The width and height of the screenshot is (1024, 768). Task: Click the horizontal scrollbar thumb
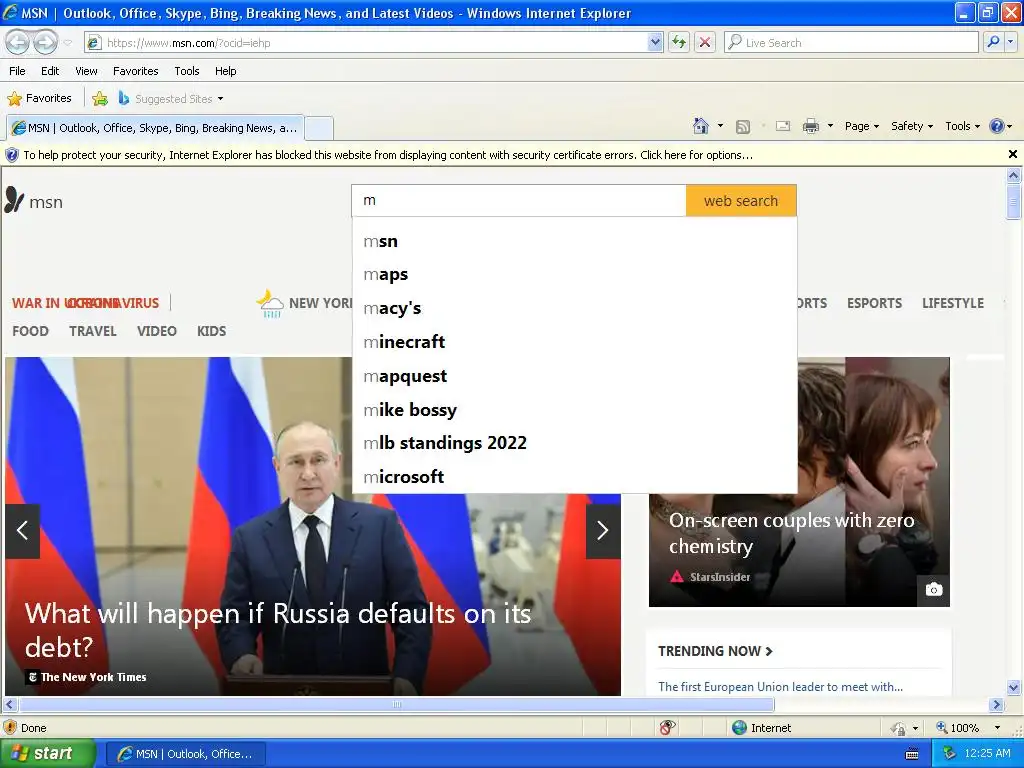(396, 705)
